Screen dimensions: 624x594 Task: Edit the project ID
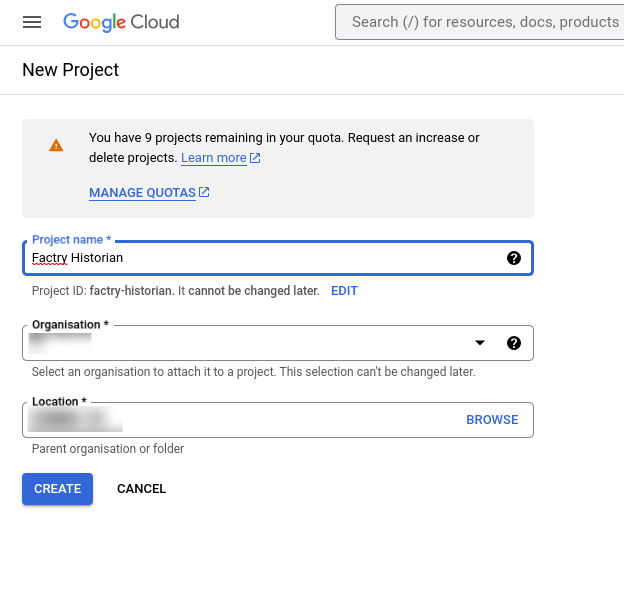coord(344,291)
